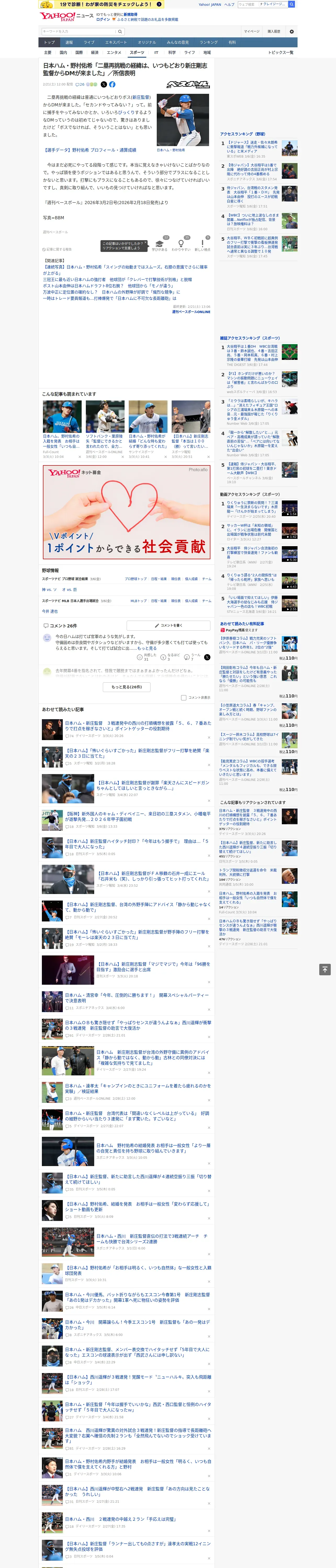Click the scroll-to-top arrow button
Screen dimensions: 336x1568
[325, 970]
